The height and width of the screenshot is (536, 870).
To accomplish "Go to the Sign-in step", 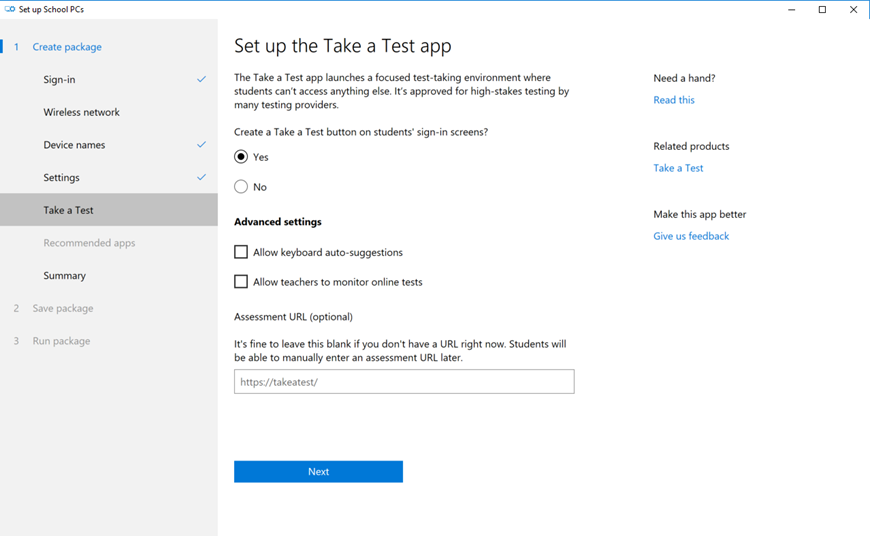I will (x=59, y=80).
